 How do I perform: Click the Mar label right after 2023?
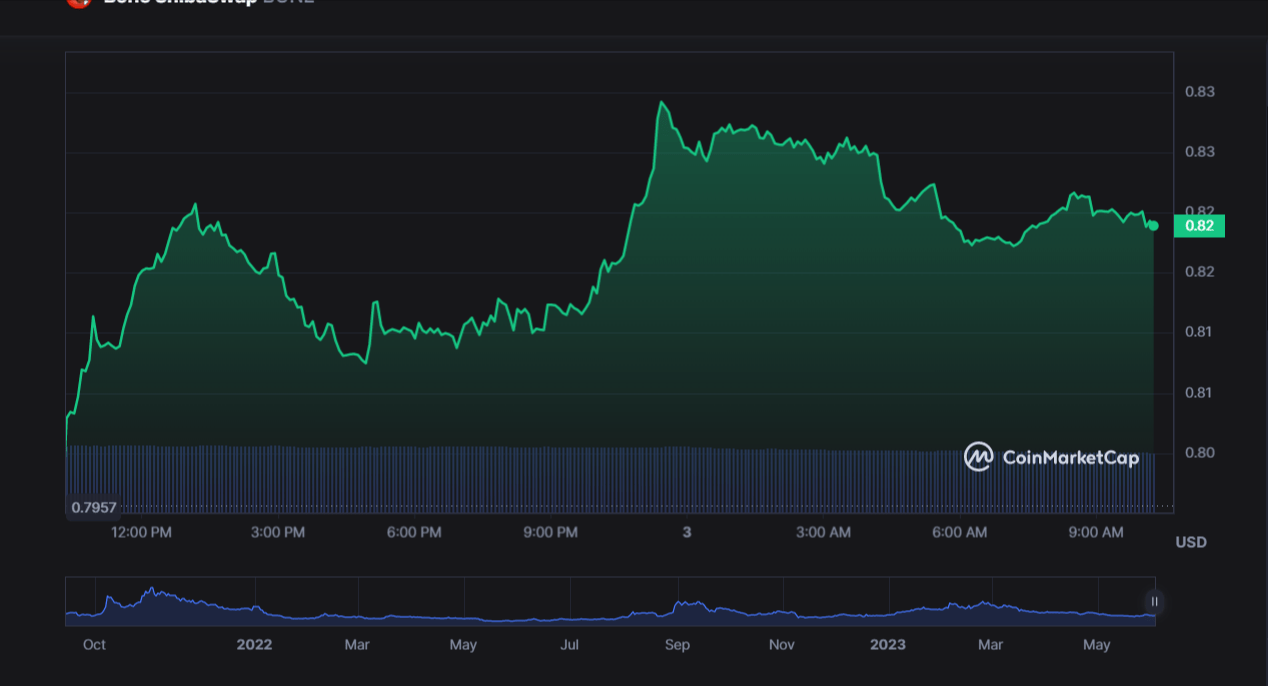tap(990, 645)
